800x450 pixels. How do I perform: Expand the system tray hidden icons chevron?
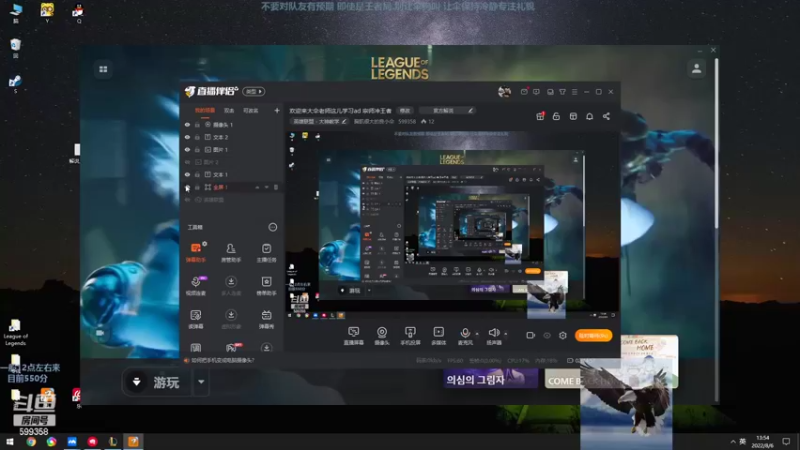(x=733, y=441)
